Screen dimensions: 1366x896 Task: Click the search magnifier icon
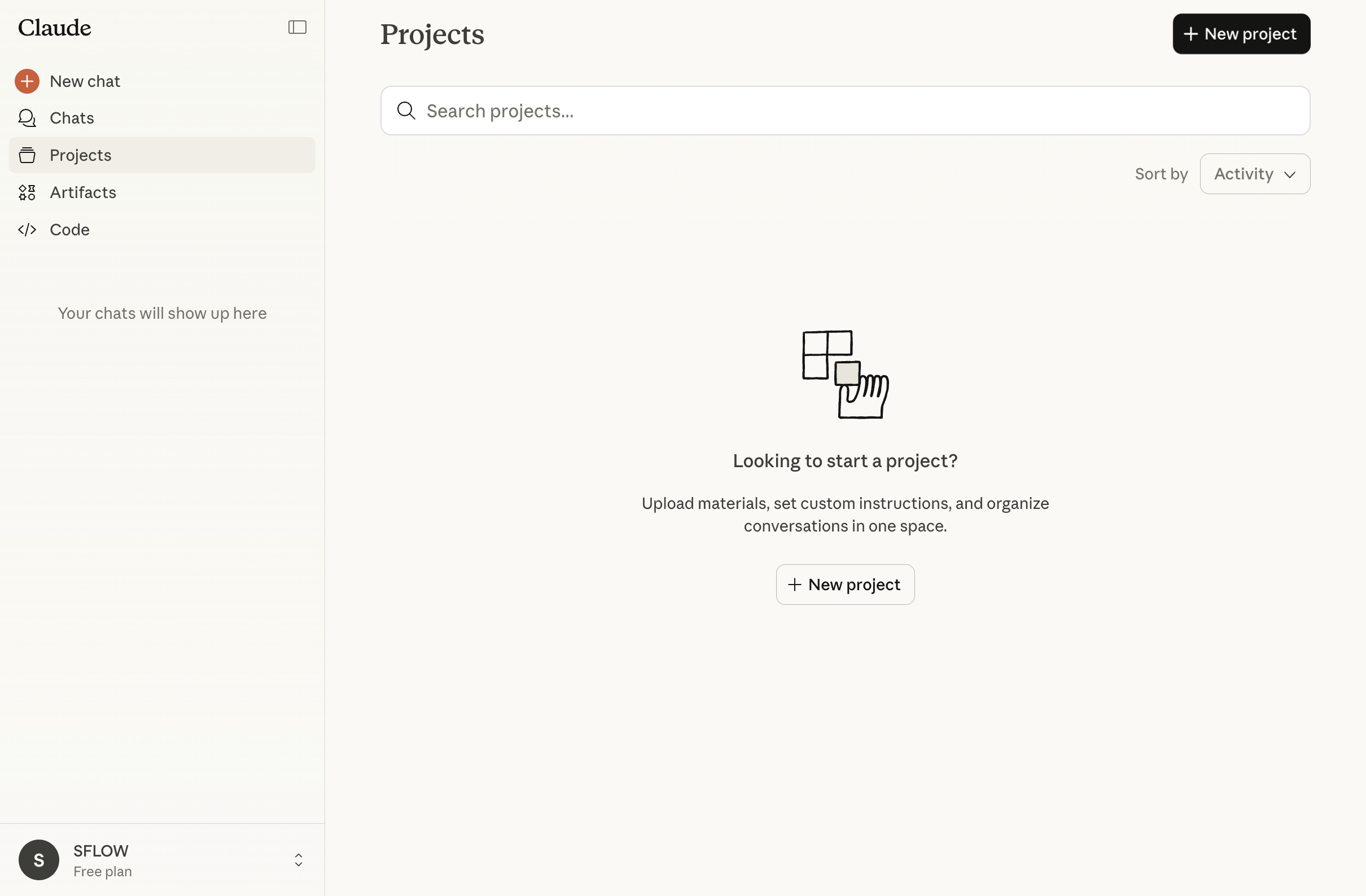pos(406,111)
